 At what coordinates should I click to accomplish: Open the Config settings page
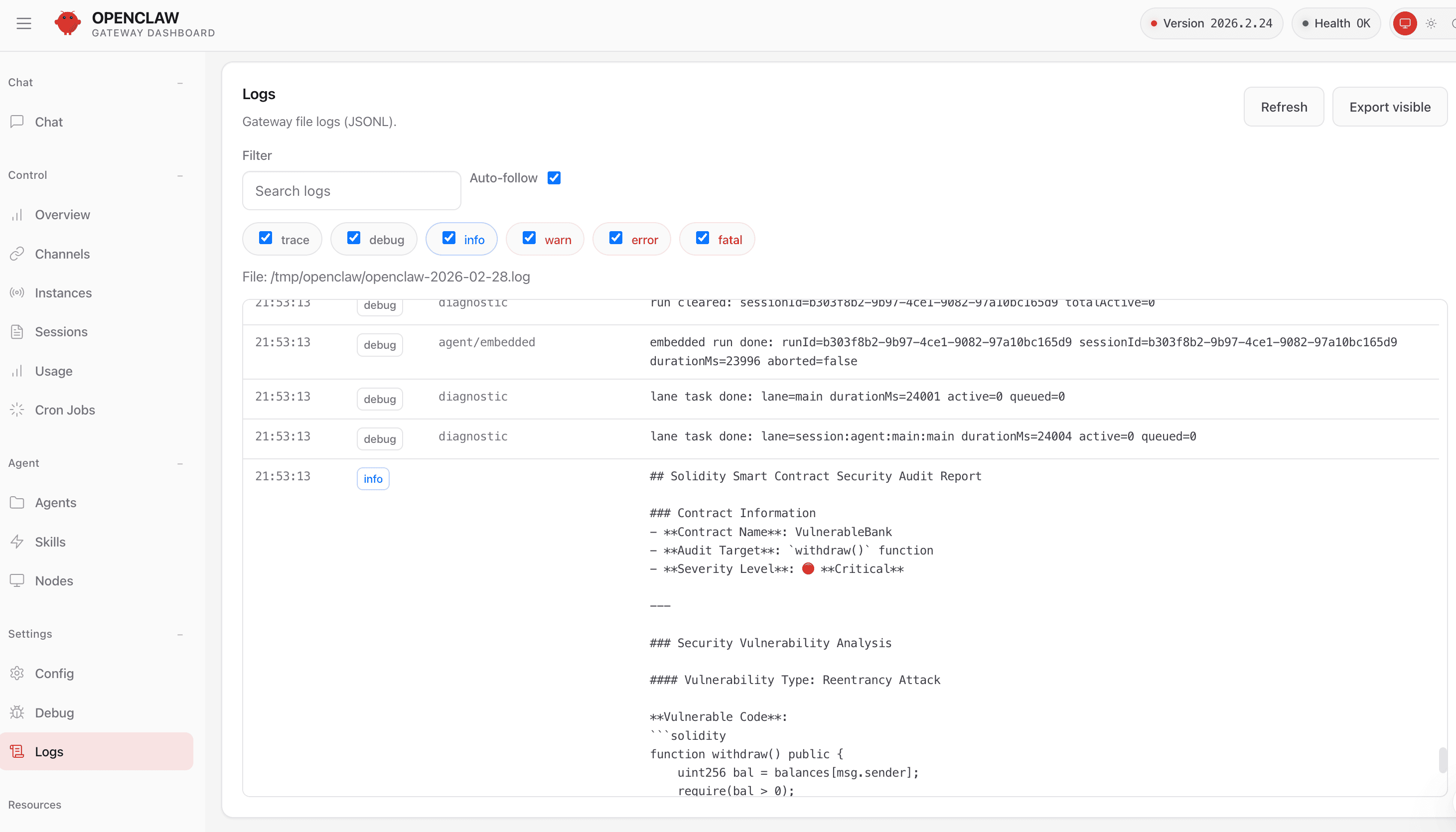click(54, 673)
